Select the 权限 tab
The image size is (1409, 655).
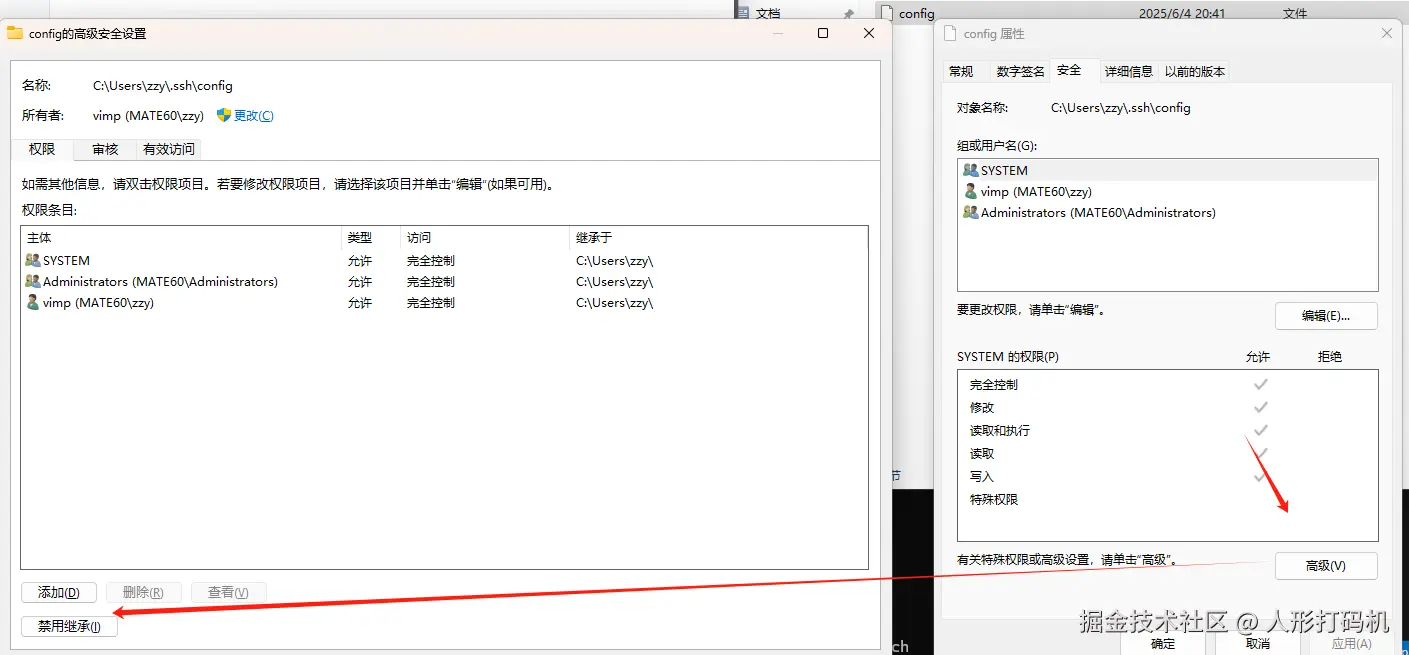click(x=42, y=149)
